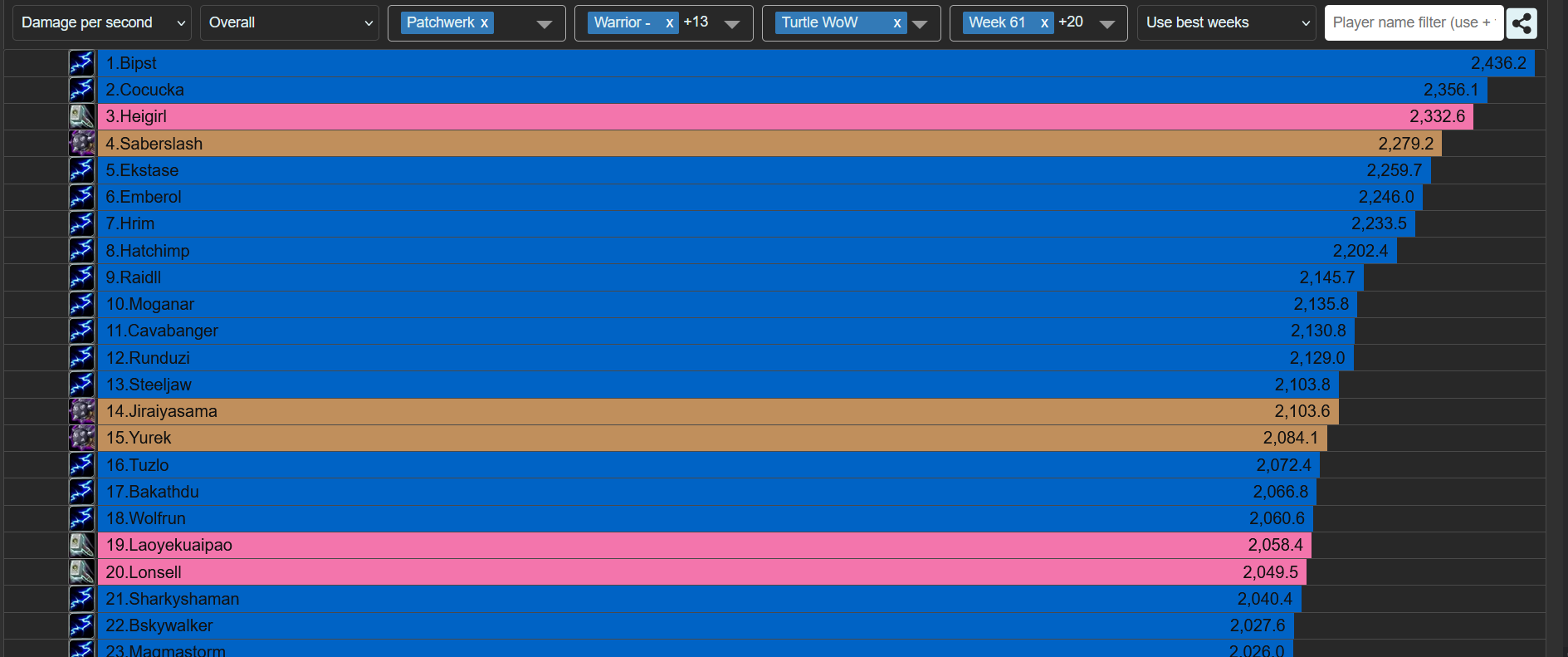Open the Use best weeks dropdown
Viewport: 1568px width, 657px height.
tap(1227, 23)
